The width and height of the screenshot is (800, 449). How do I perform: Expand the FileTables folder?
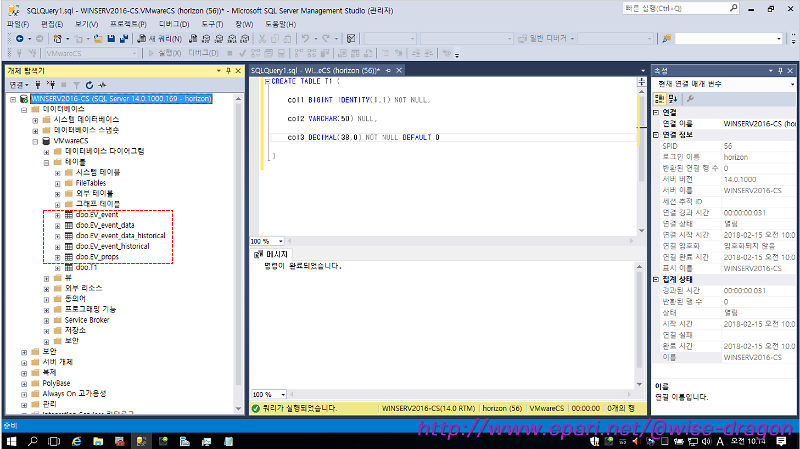point(58,184)
